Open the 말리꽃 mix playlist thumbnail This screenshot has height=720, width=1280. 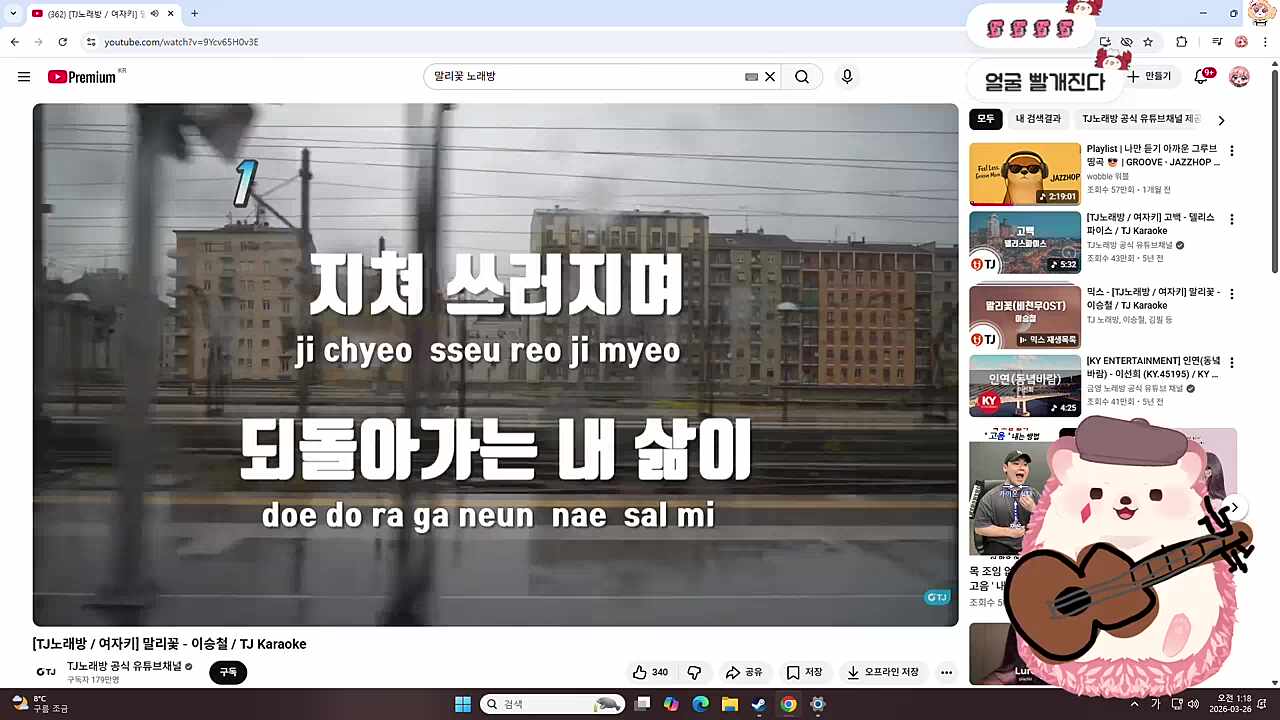coord(1025,317)
